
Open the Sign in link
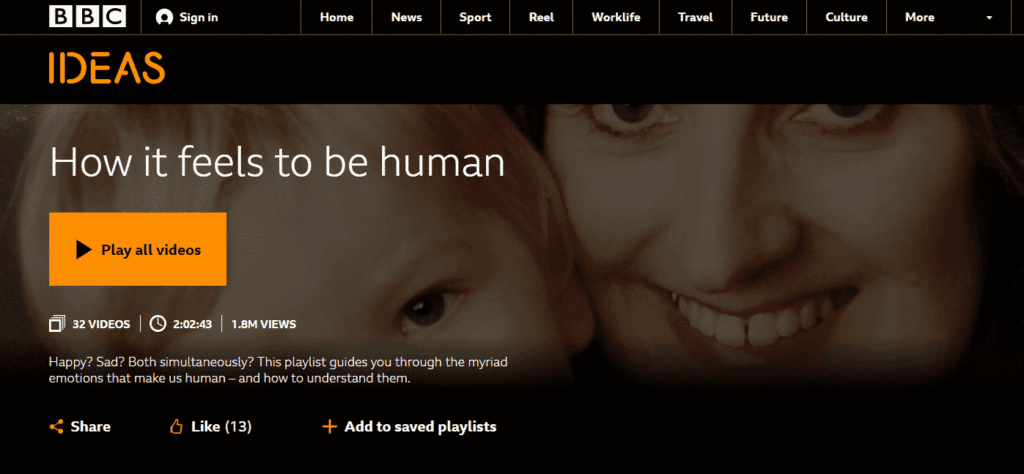tap(198, 18)
